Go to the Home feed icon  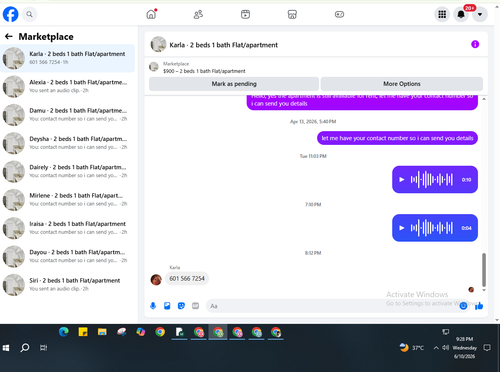[x=151, y=14]
